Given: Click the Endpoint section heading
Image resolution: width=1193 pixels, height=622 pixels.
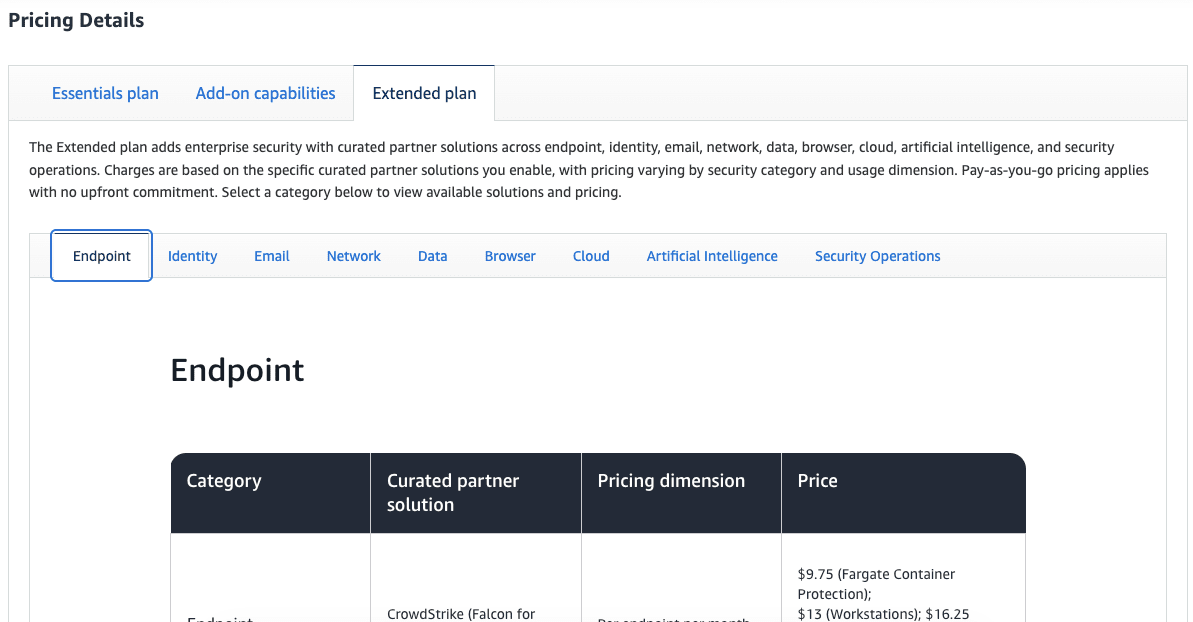Looking at the screenshot, I should coord(237,370).
